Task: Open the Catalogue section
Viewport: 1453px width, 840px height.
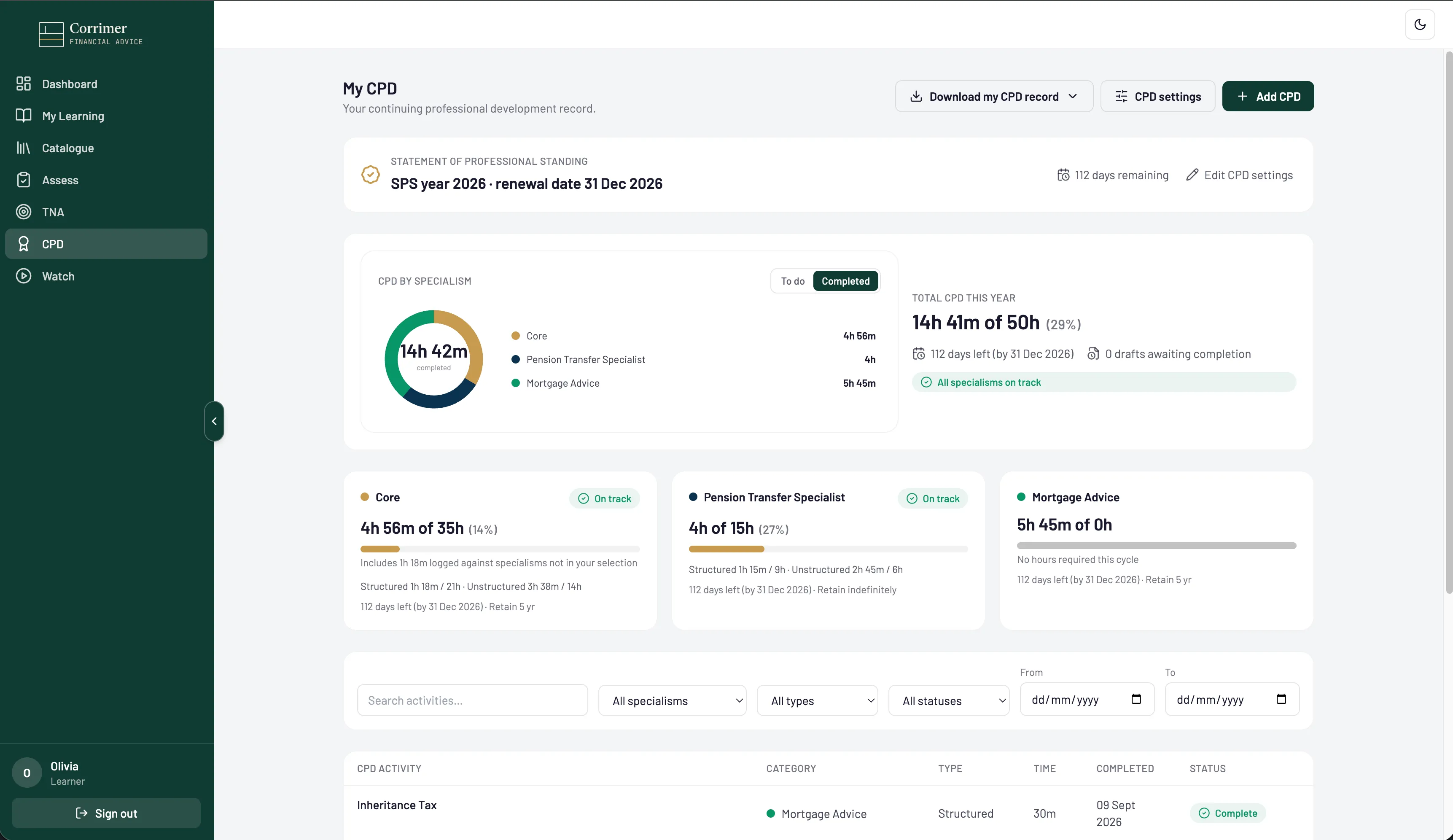Action: tap(106, 148)
